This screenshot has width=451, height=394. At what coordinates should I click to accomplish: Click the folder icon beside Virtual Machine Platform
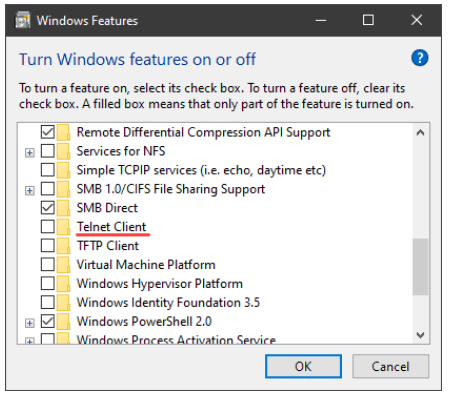coord(63,265)
